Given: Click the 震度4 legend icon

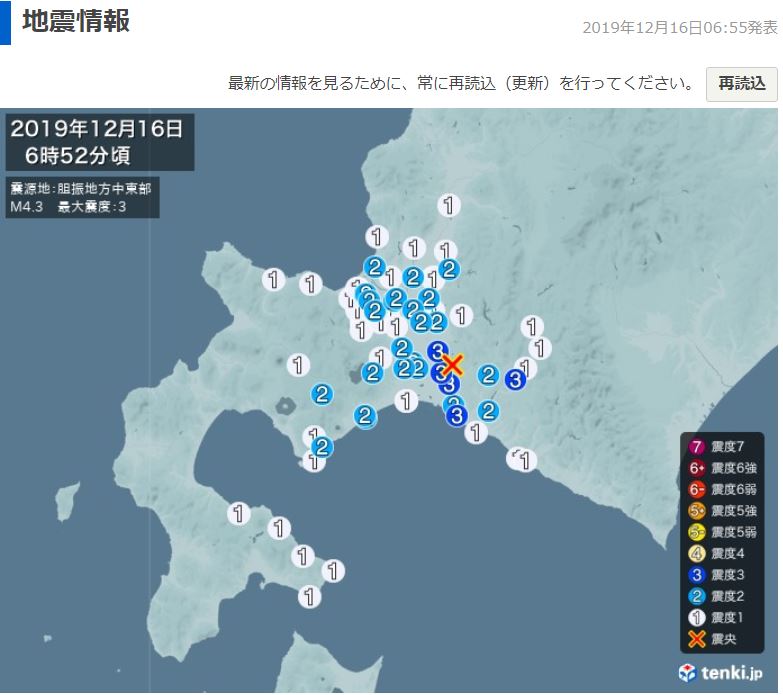Looking at the screenshot, I should click(x=698, y=553).
